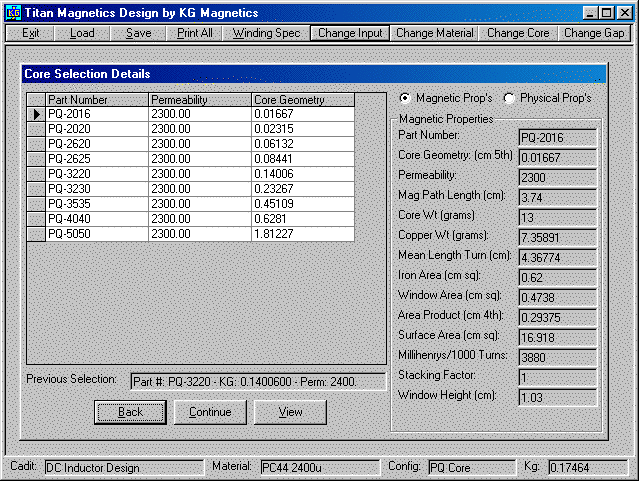Image resolution: width=639 pixels, height=481 pixels.
Task: Click the Change Core toolbar button
Action: 518,33
